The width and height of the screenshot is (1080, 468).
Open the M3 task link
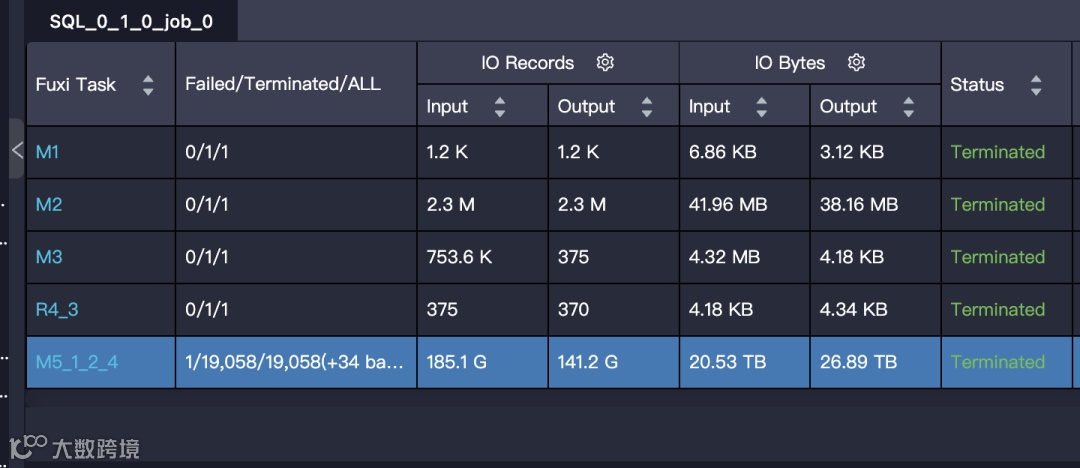coord(49,257)
